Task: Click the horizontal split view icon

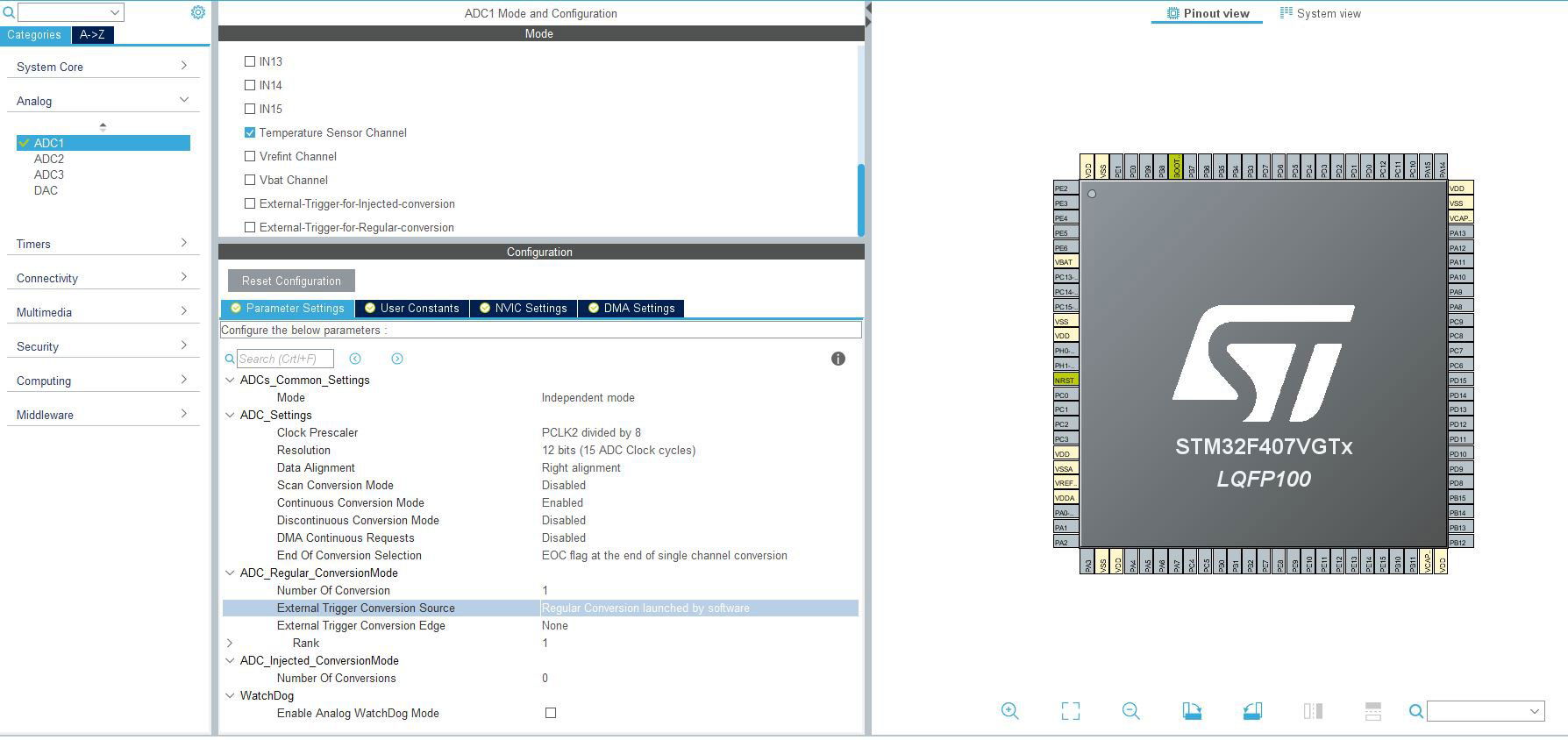Action: click(1373, 711)
